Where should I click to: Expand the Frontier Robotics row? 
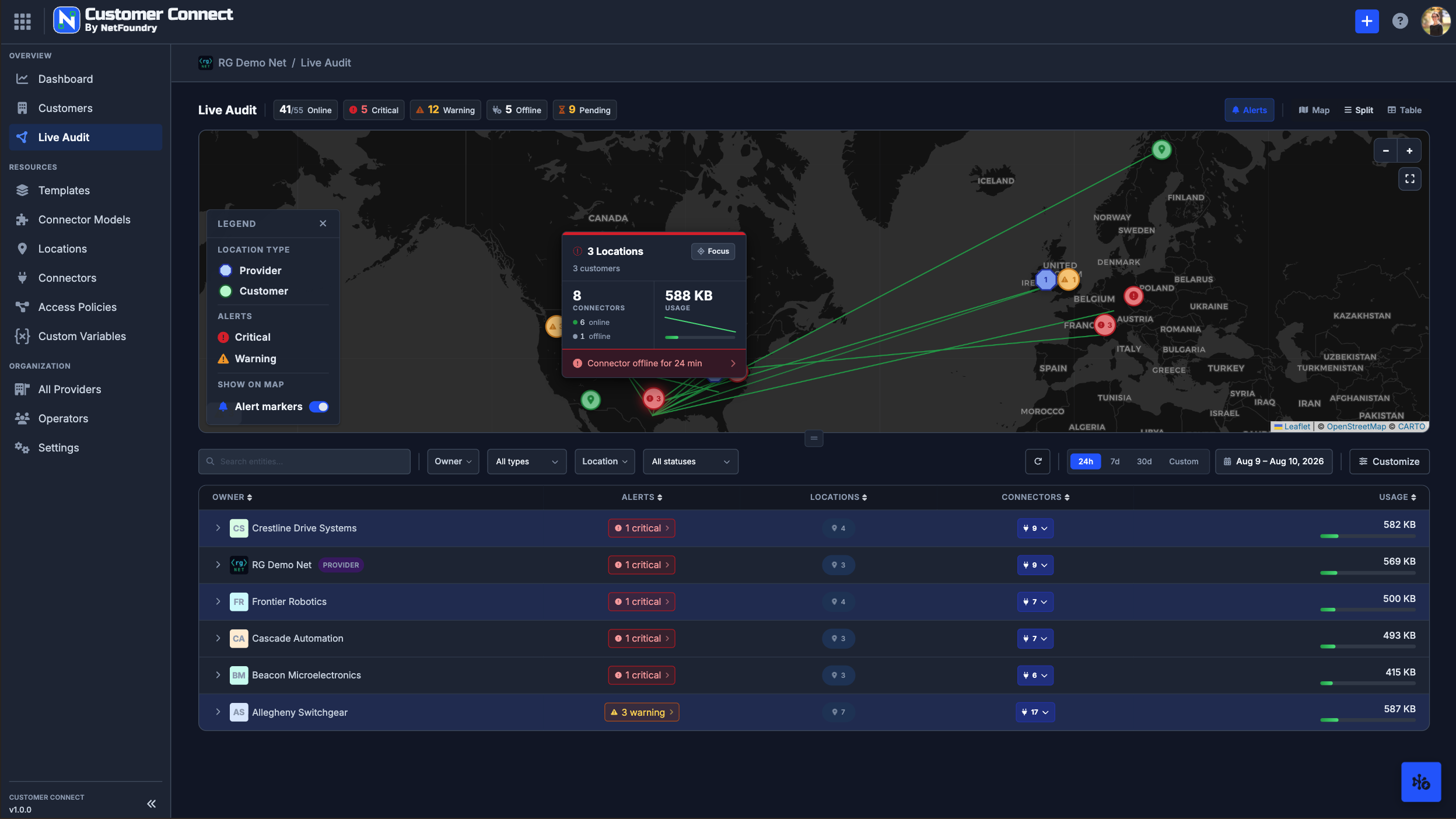(218, 601)
